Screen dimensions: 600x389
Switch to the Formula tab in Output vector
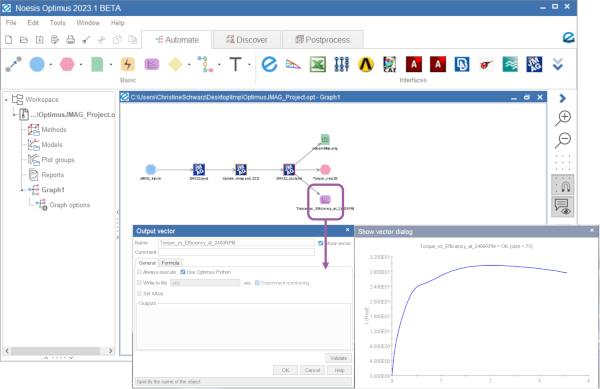tap(170, 263)
